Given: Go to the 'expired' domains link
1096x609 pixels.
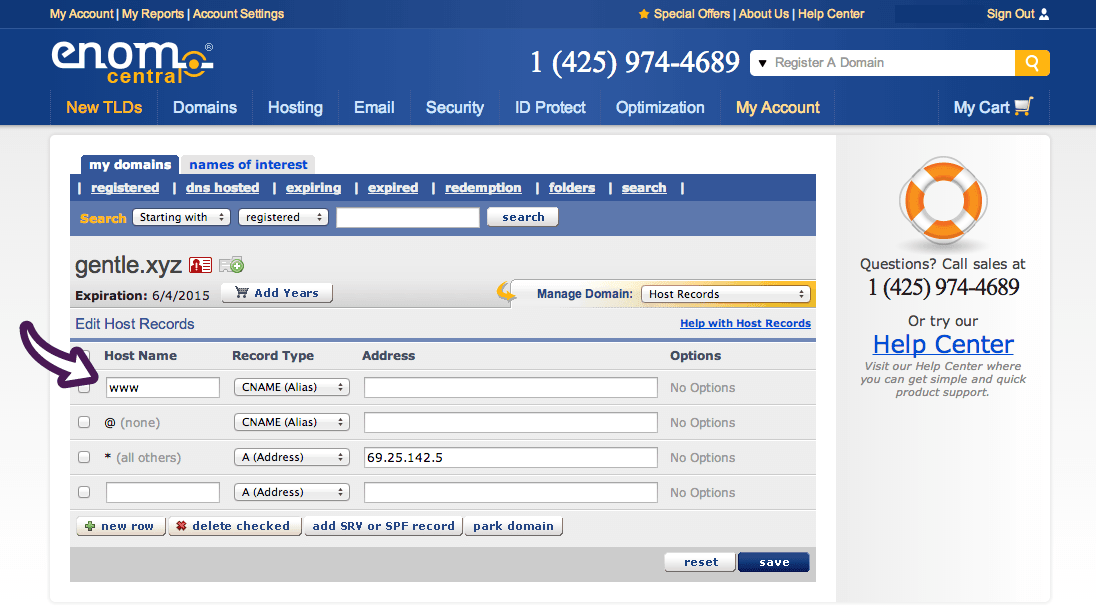Looking at the screenshot, I should coord(393,188).
